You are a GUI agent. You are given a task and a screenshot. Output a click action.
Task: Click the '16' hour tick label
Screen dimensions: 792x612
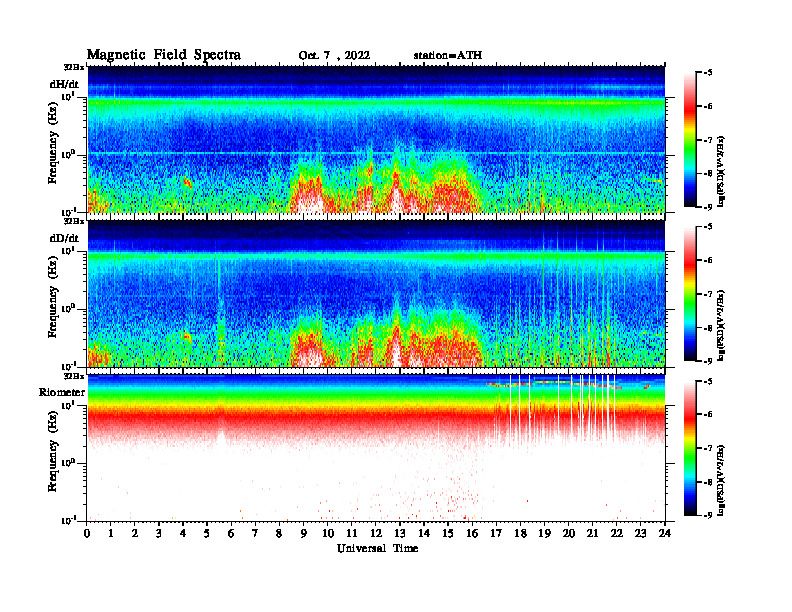[472, 534]
